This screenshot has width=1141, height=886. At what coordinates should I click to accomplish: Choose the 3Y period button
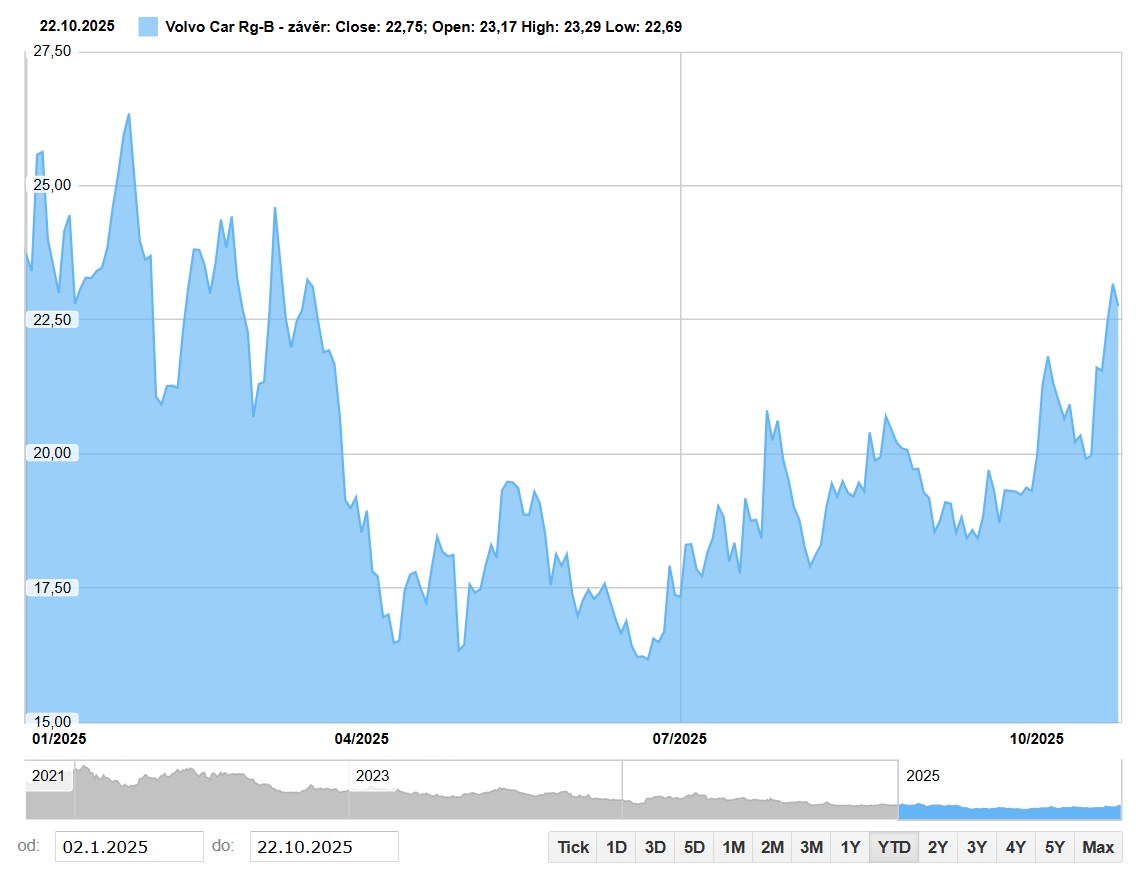pyautogui.click(x=977, y=847)
